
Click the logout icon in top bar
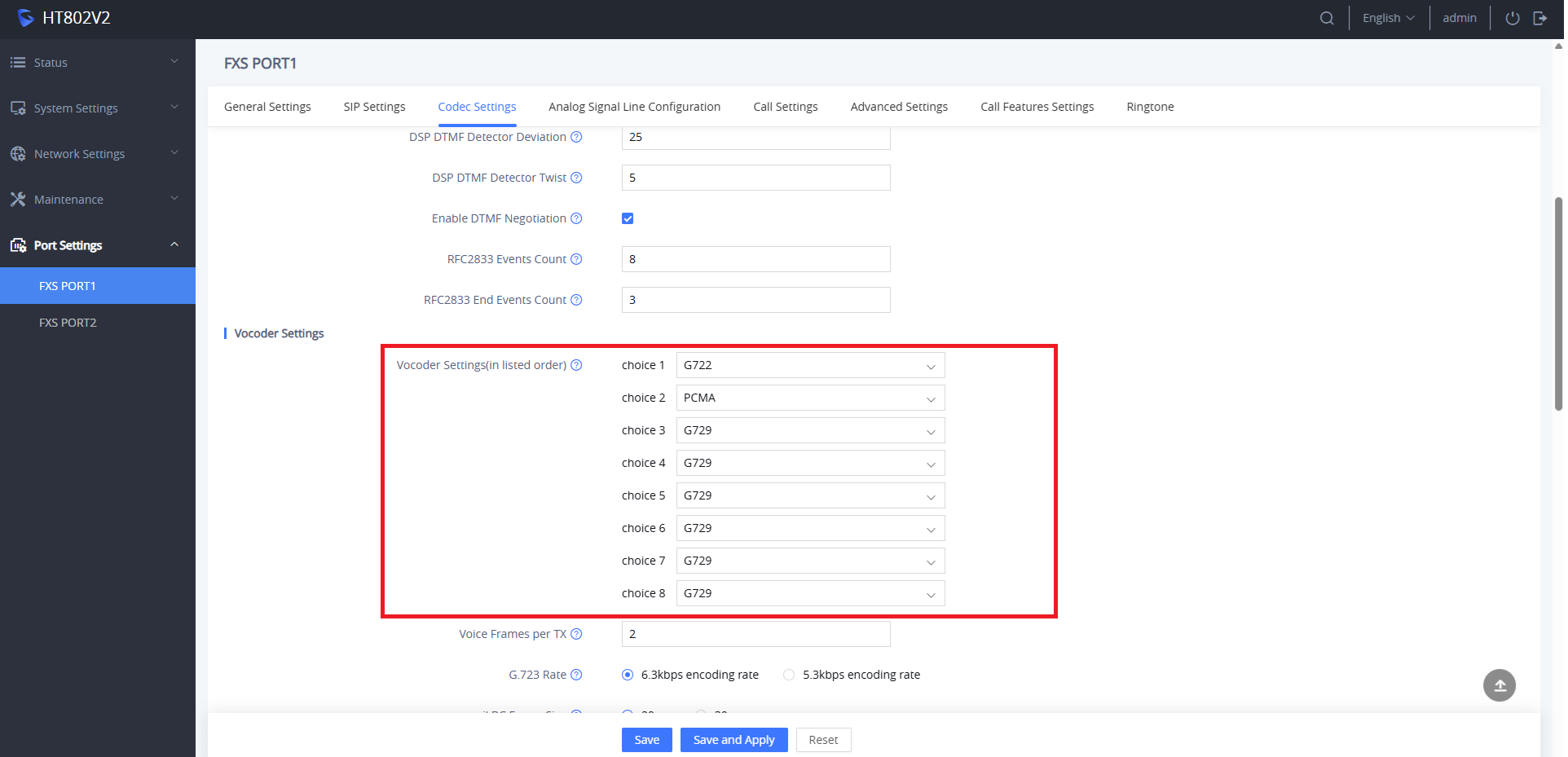(x=1540, y=18)
